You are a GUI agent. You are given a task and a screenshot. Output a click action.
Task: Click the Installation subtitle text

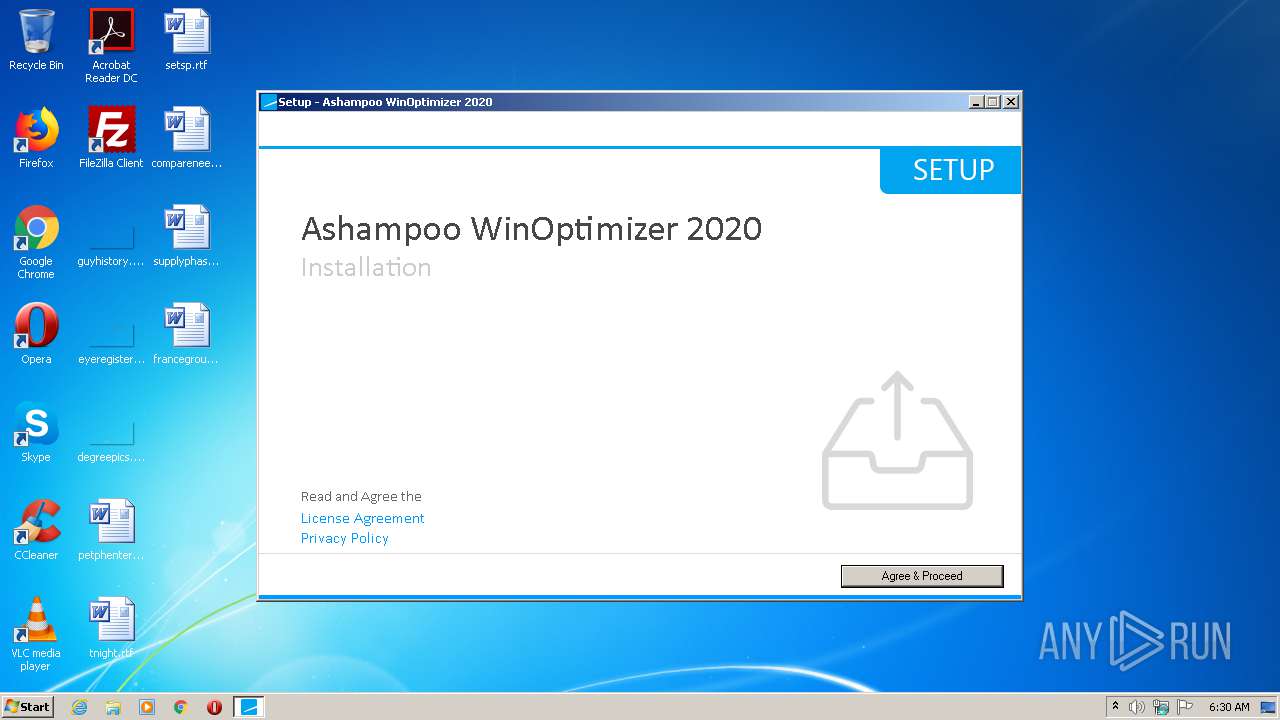click(x=366, y=267)
